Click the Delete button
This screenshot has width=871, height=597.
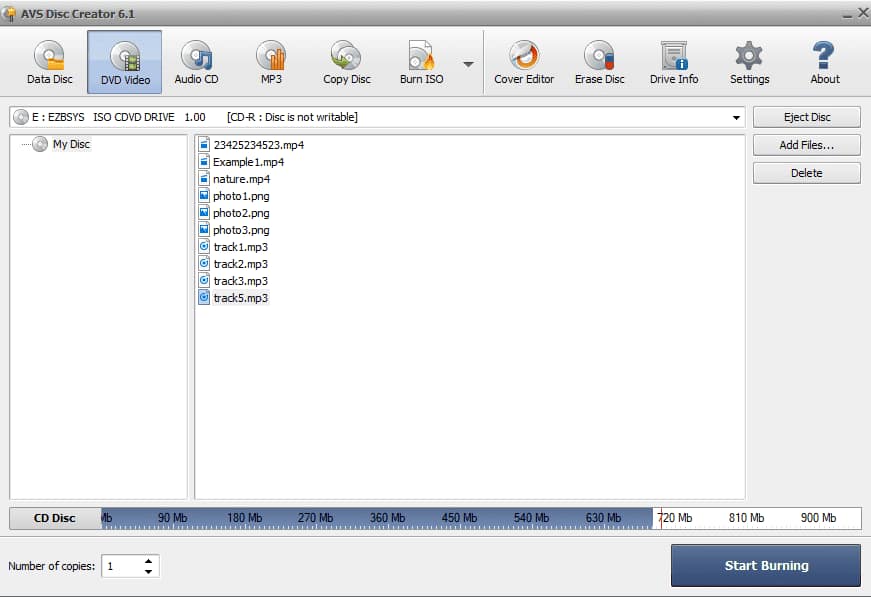pyautogui.click(x=807, y=173)
